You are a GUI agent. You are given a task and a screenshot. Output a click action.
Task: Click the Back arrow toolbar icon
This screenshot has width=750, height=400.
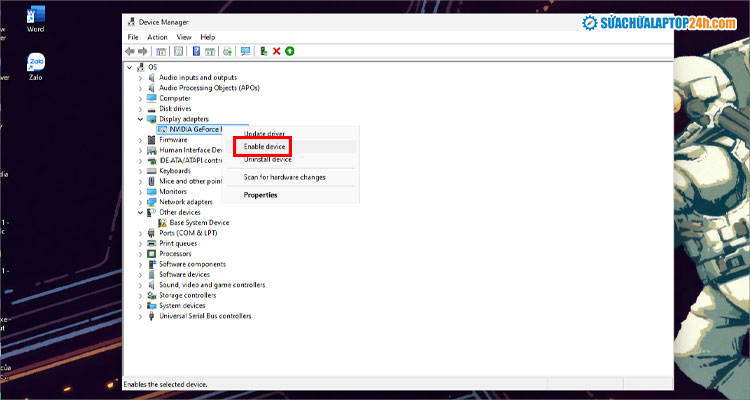pos(130,51)
